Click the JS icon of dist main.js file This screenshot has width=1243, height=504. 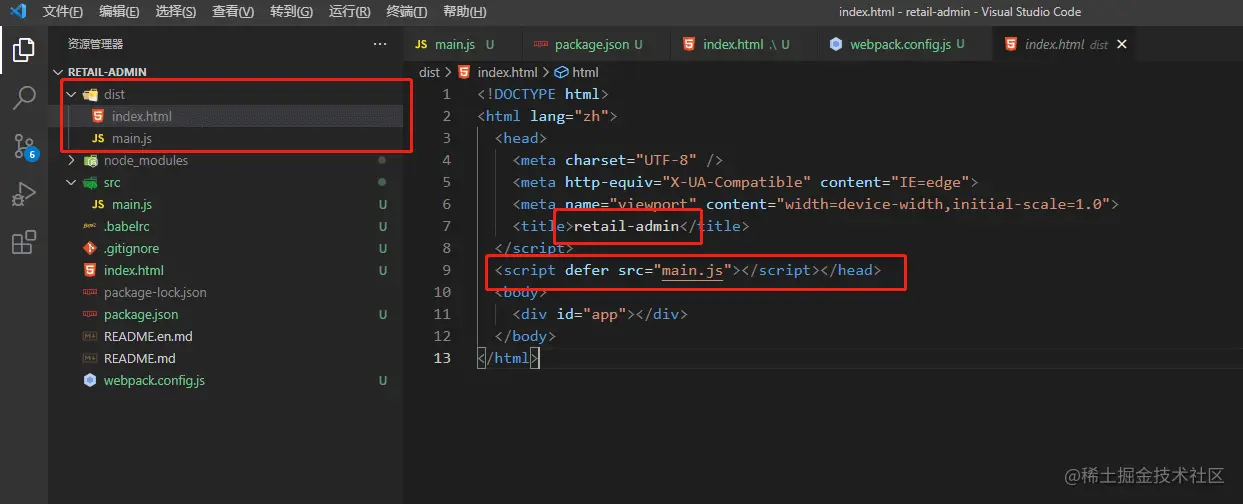coord(97,138)
